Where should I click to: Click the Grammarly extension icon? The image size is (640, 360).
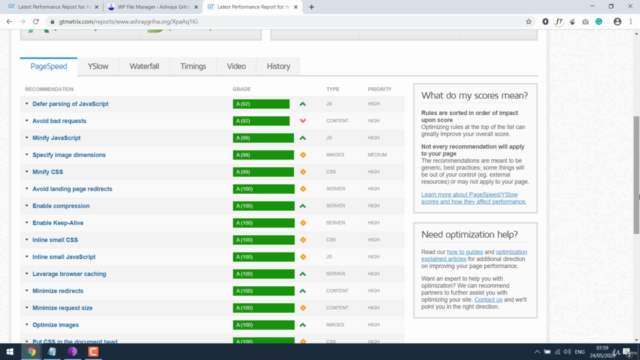pyautogui.click(x=599, y=22)
